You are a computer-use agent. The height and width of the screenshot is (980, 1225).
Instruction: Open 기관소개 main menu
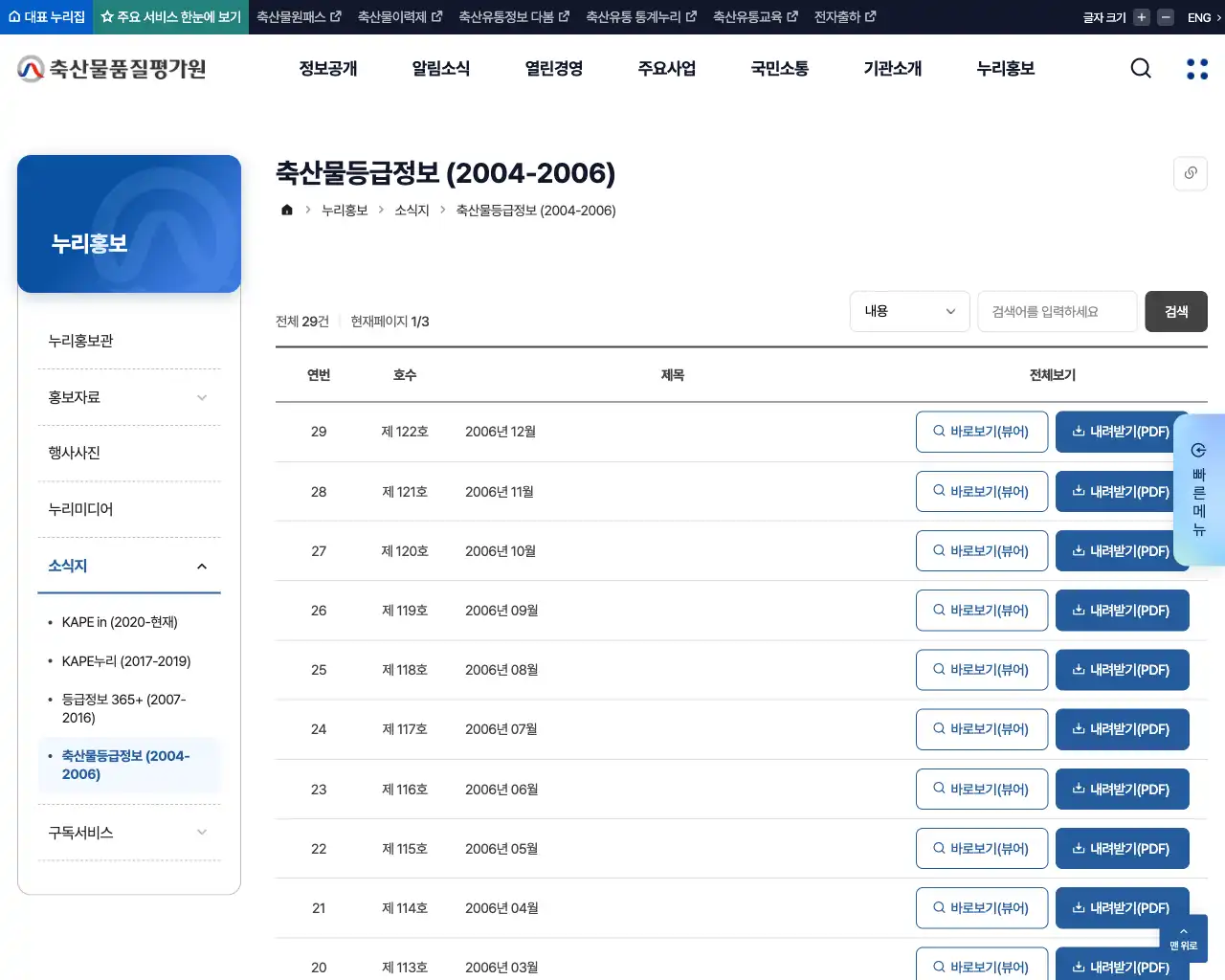pyautogui.click(x=893, y=69)
